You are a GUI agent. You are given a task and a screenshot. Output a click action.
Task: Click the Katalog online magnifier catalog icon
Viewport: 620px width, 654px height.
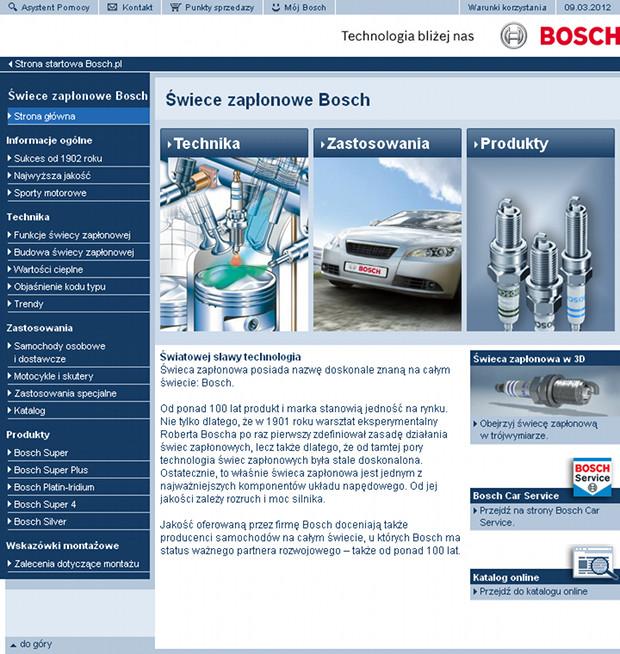point(594,562)
